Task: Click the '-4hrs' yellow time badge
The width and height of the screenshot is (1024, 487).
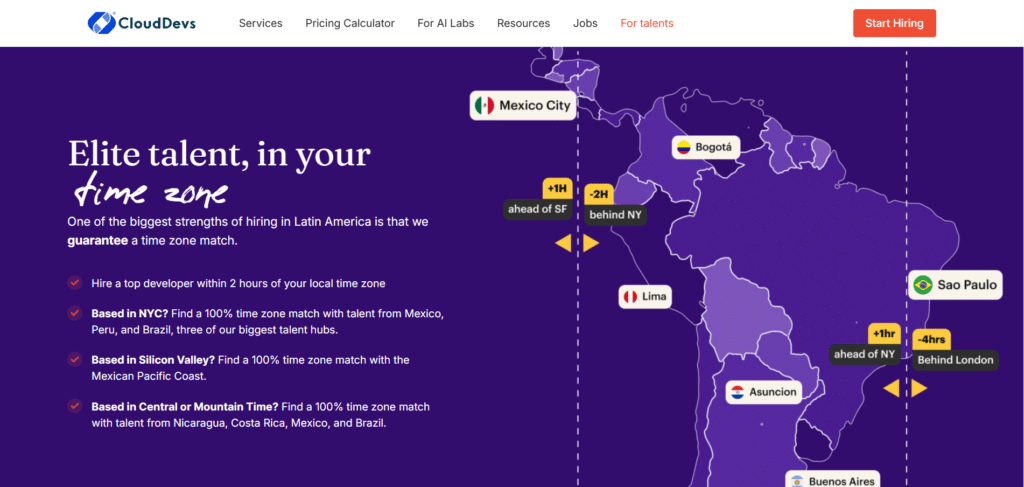Action: point(932,338)
